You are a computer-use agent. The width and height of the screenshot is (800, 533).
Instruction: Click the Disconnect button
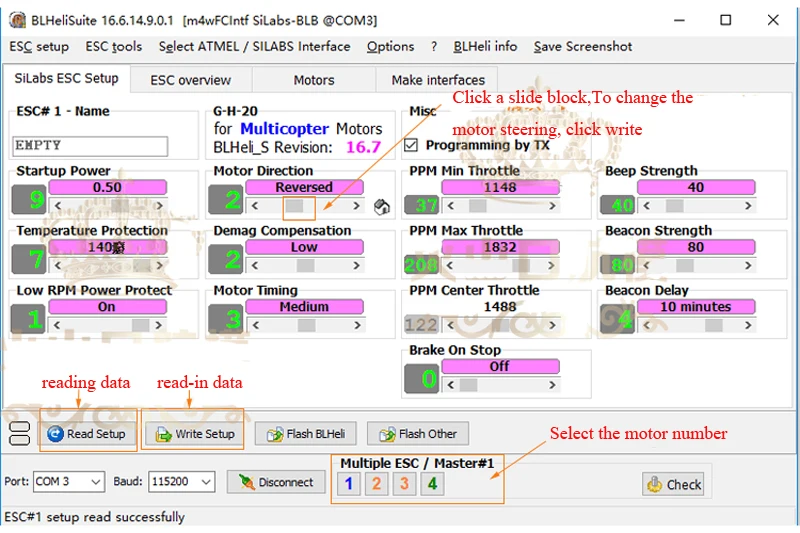pos(276,482)
